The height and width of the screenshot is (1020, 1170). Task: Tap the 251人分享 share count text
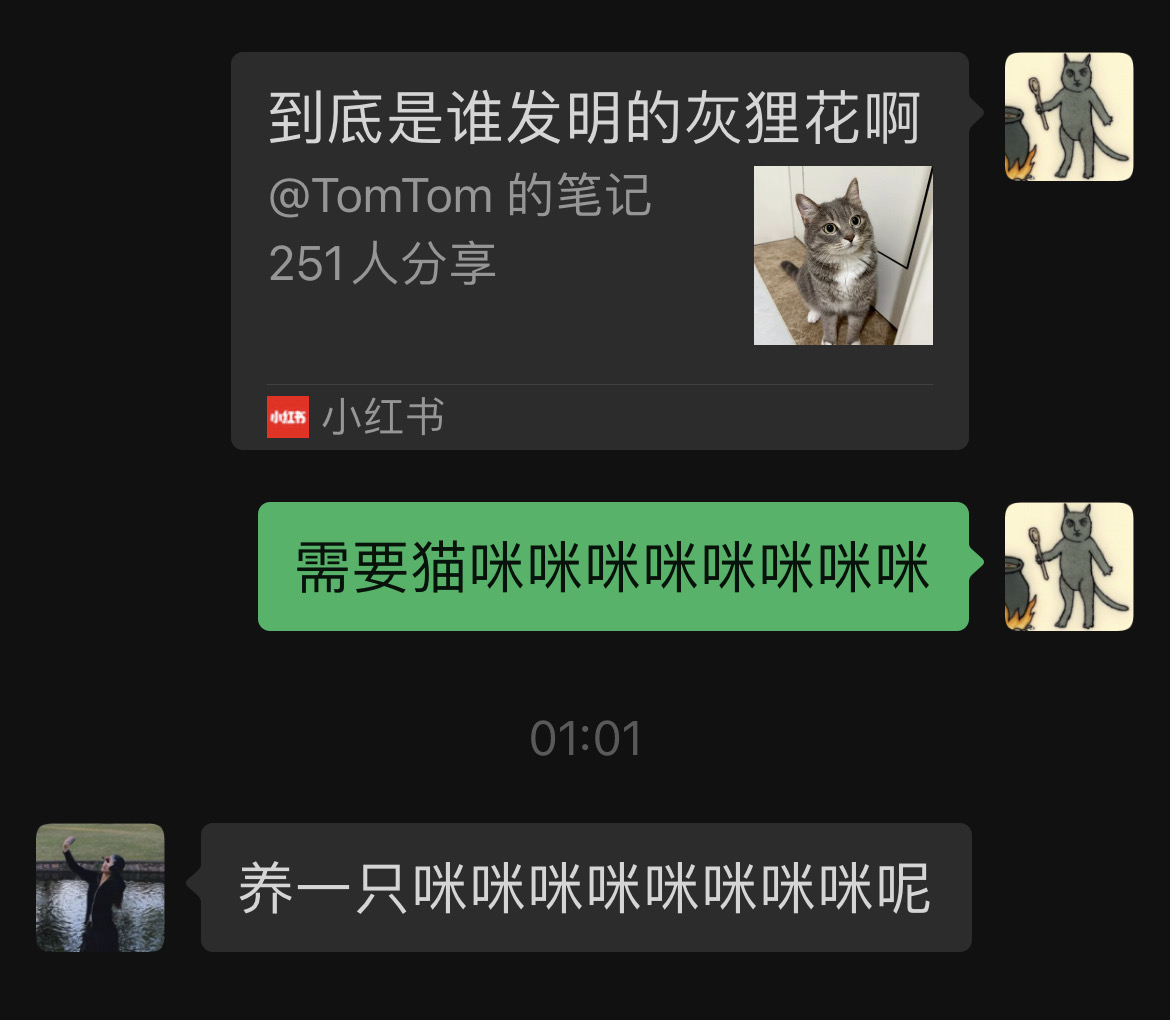tap(382, 263)
